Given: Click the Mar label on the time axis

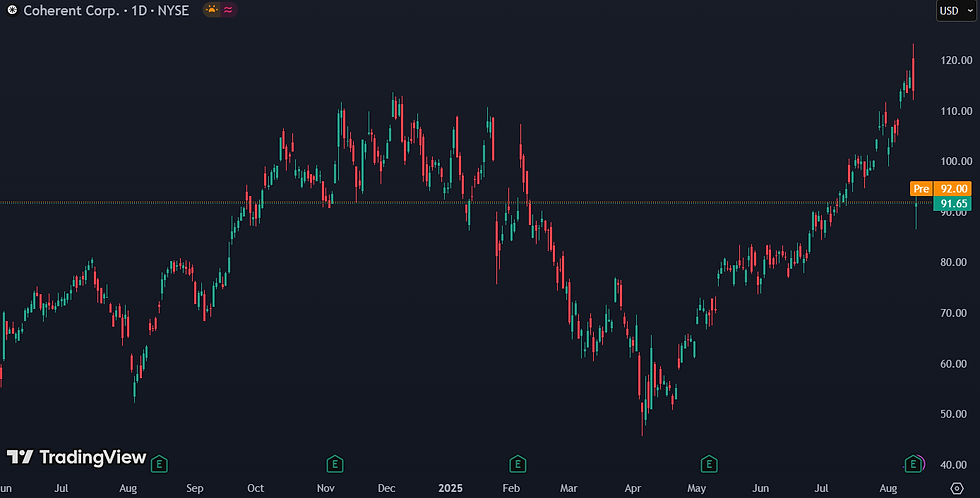Looking at the screenshot, I should [x=569, y=488].
